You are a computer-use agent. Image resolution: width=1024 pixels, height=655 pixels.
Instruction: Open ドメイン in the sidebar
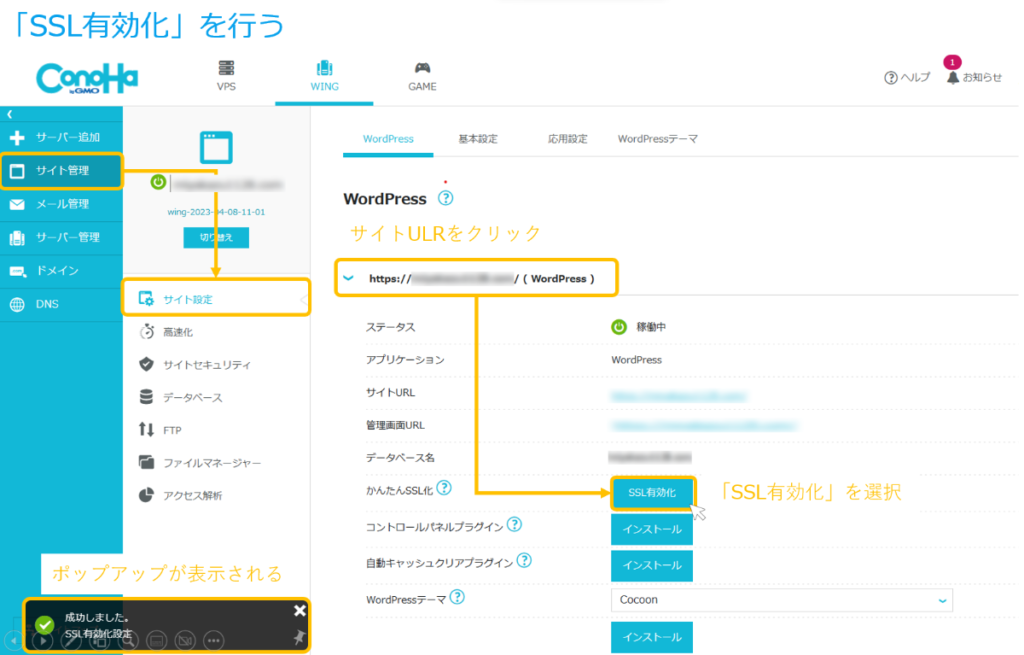coord(61,271)
